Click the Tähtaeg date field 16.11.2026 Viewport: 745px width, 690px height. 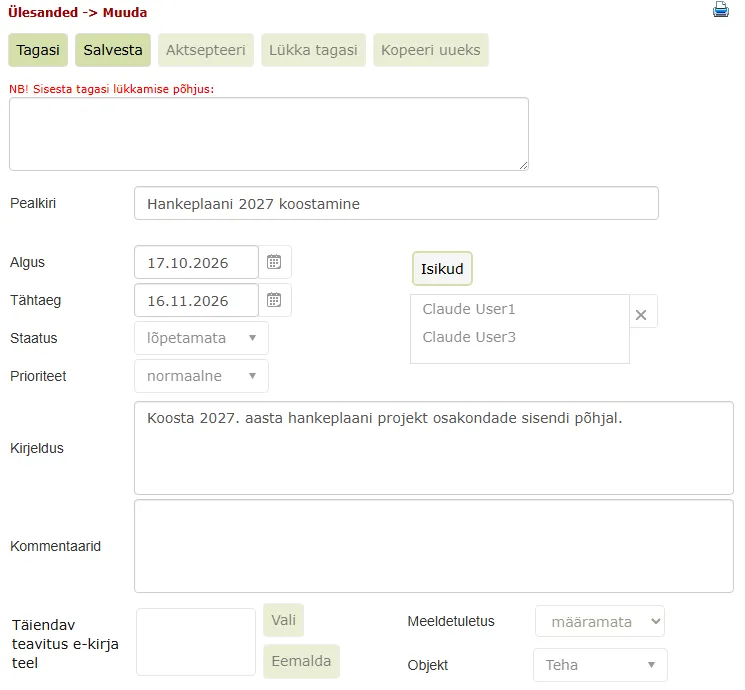196,300
